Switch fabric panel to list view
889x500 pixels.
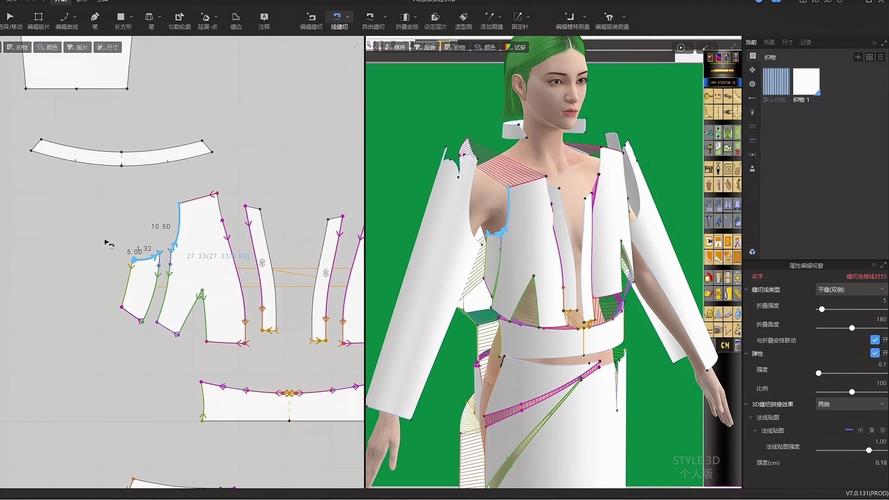pos(880,57)
